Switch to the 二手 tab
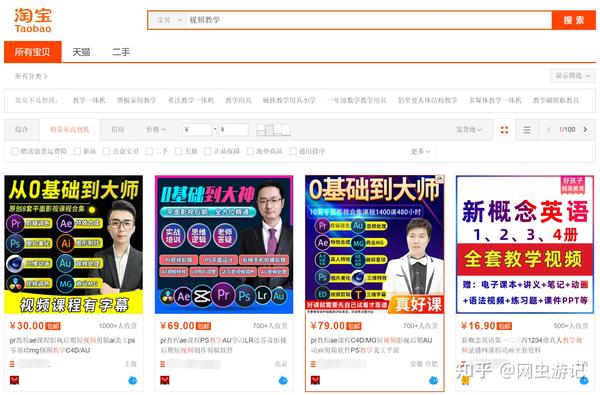600x395 pixels. [x=121, y=52]
